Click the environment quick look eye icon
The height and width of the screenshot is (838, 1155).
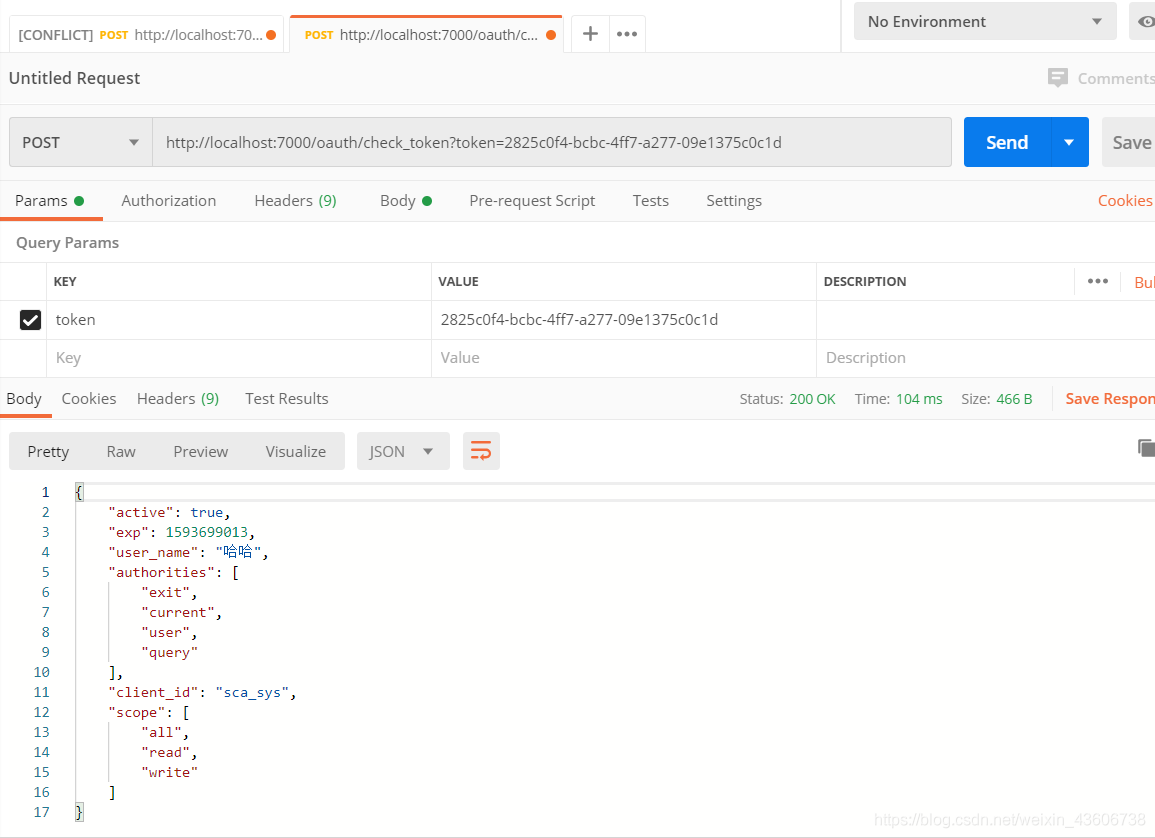pos(1145,22)
